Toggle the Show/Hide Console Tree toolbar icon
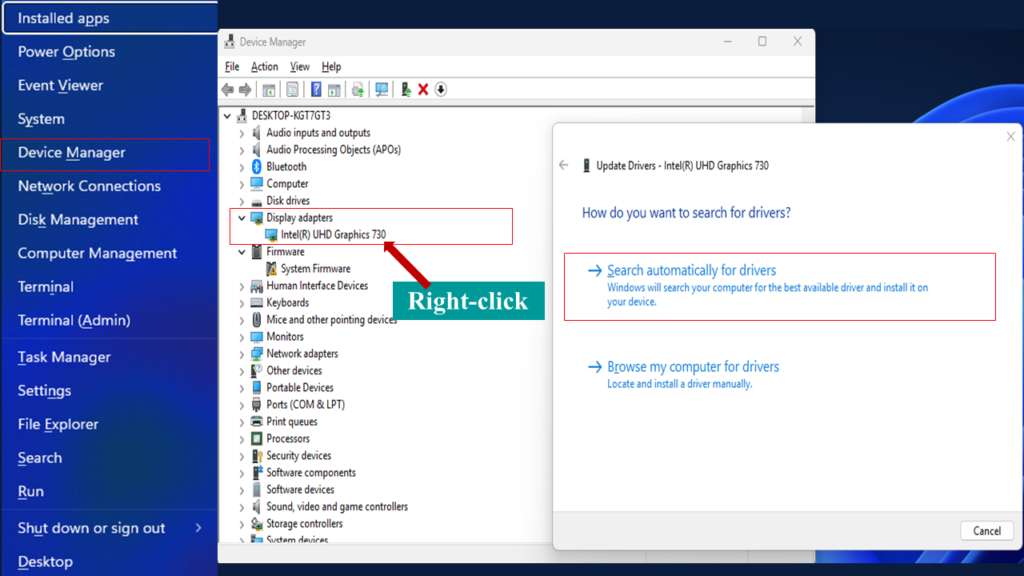 pos(268,89)
